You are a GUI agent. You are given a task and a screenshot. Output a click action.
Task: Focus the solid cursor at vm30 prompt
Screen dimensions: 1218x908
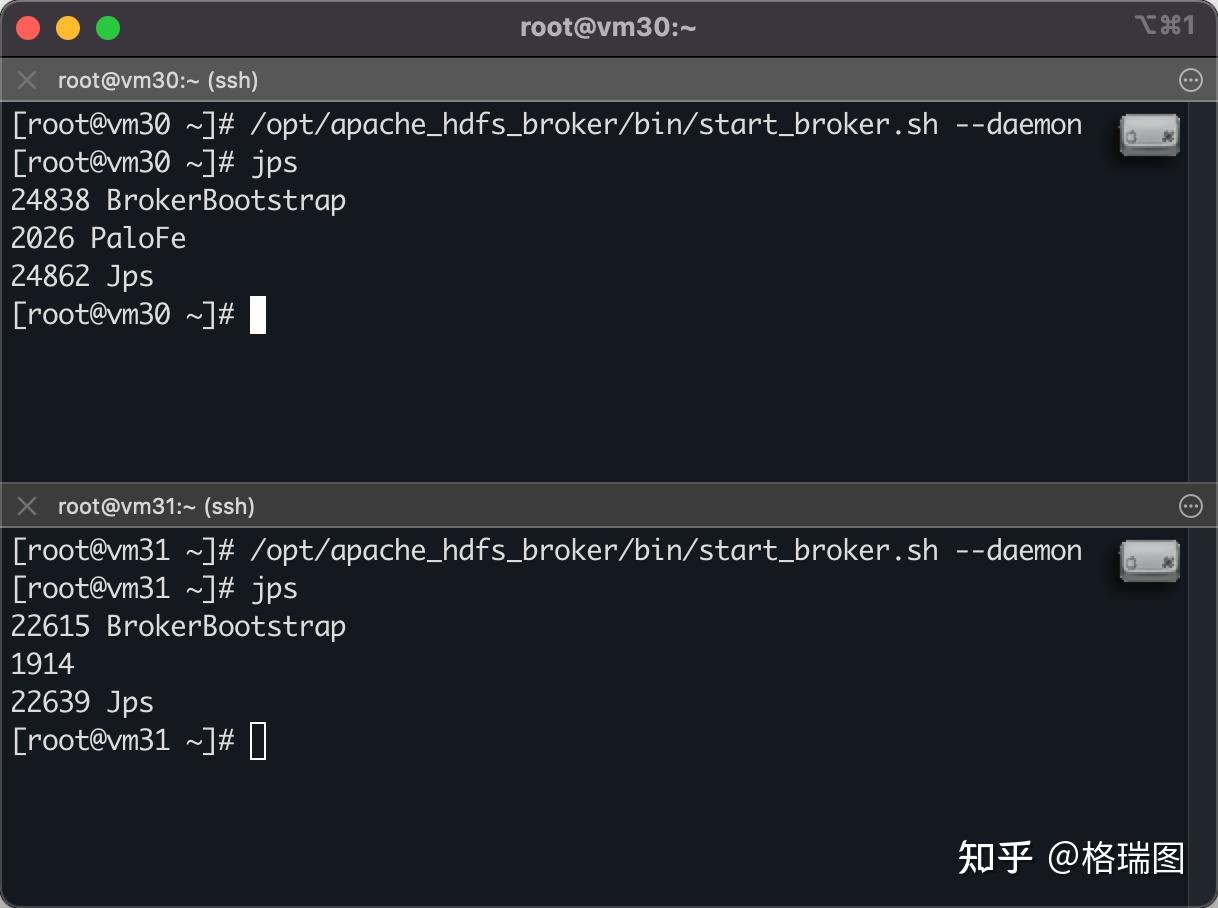[x=258, y=315]
